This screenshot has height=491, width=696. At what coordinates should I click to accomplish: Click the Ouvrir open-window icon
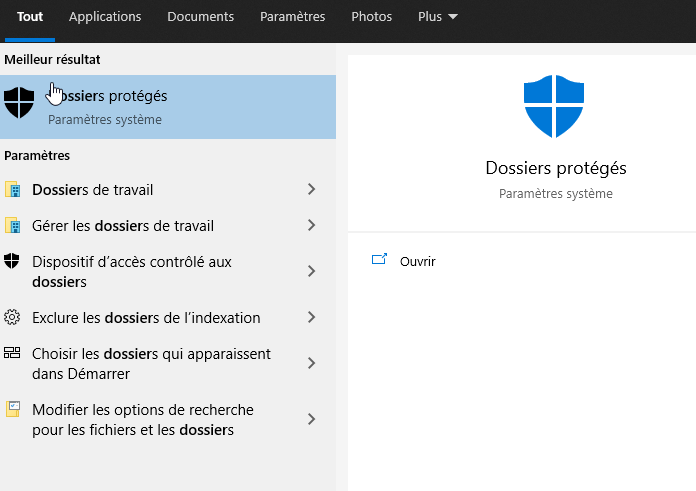[x=379, y=259]
